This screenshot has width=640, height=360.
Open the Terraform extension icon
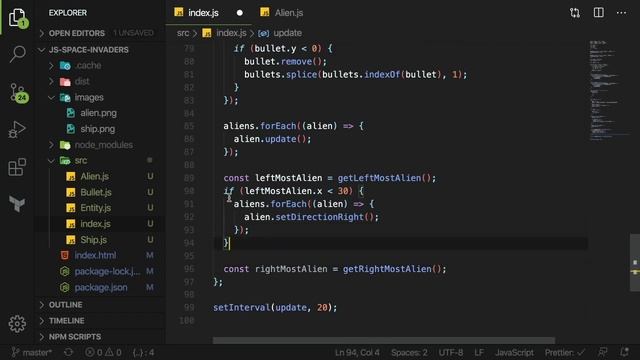17,203
